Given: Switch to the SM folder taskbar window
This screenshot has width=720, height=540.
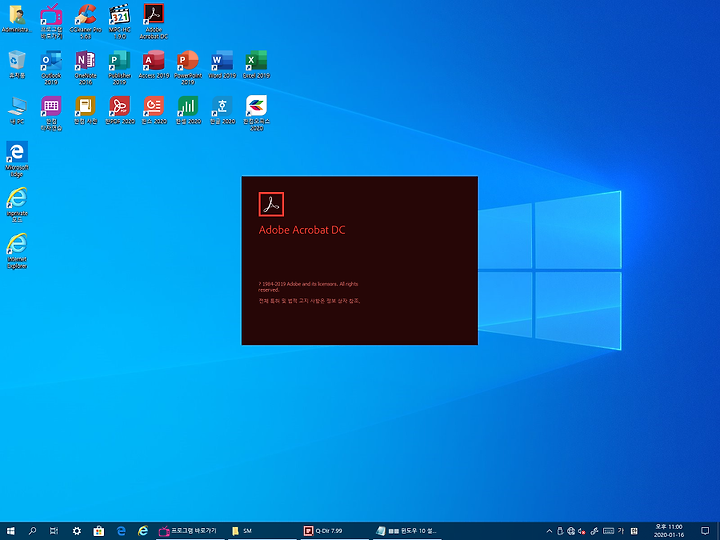Looking at the screenshot, I should [262, 531].
